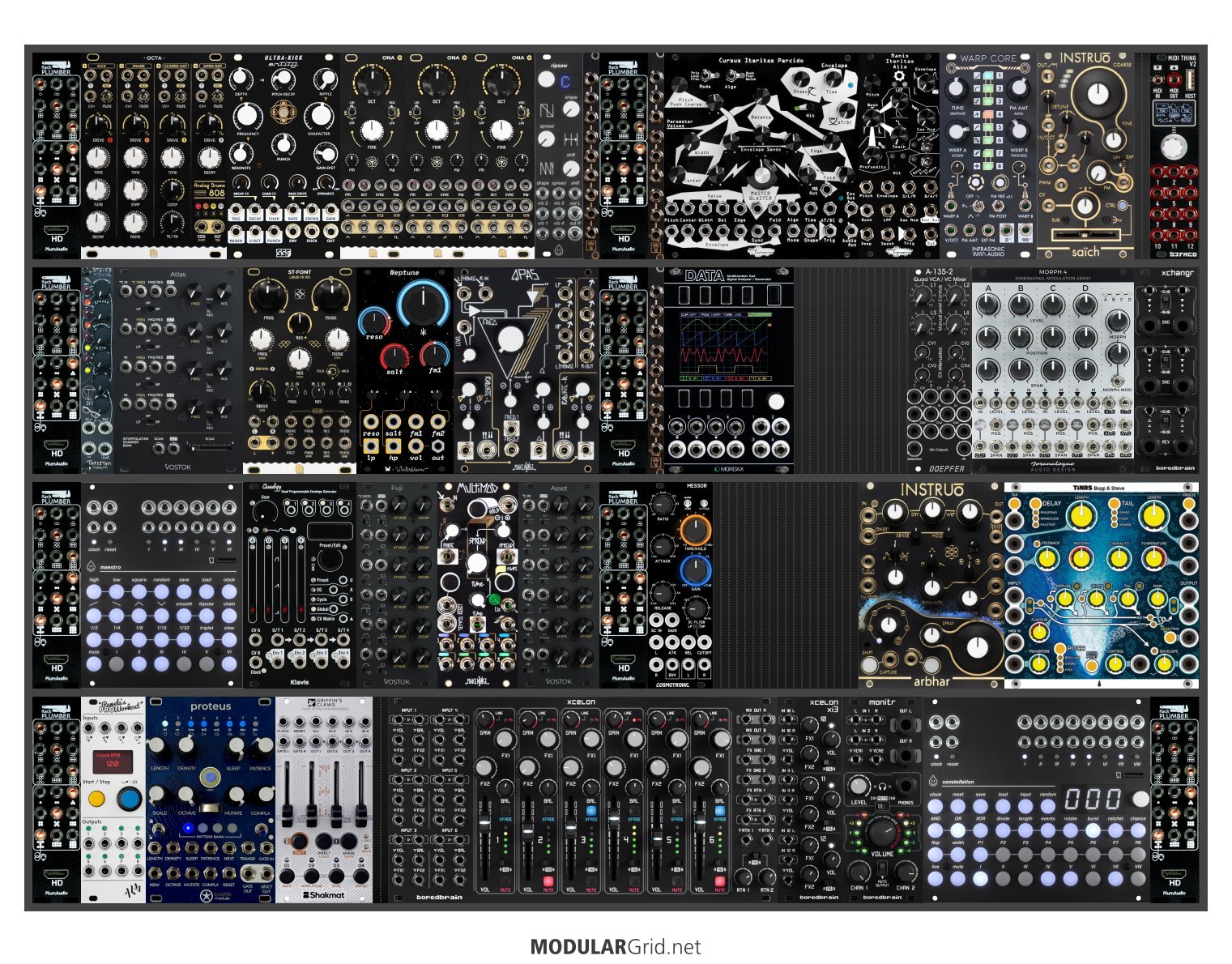Open the Klavis Quadigy envelope module

pos(300,585)
